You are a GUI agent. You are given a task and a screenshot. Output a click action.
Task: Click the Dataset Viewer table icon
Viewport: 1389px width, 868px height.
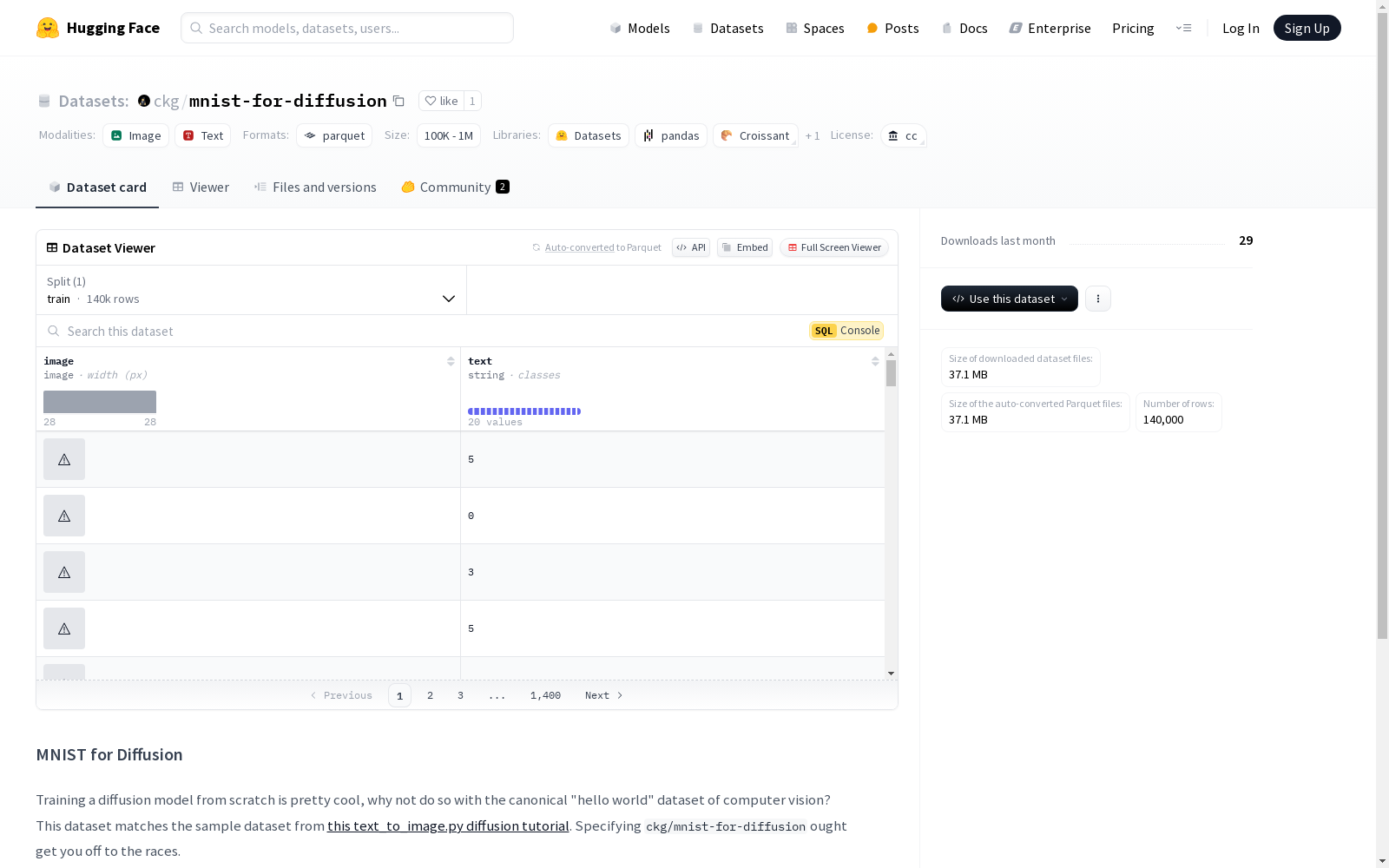[52, 247]
